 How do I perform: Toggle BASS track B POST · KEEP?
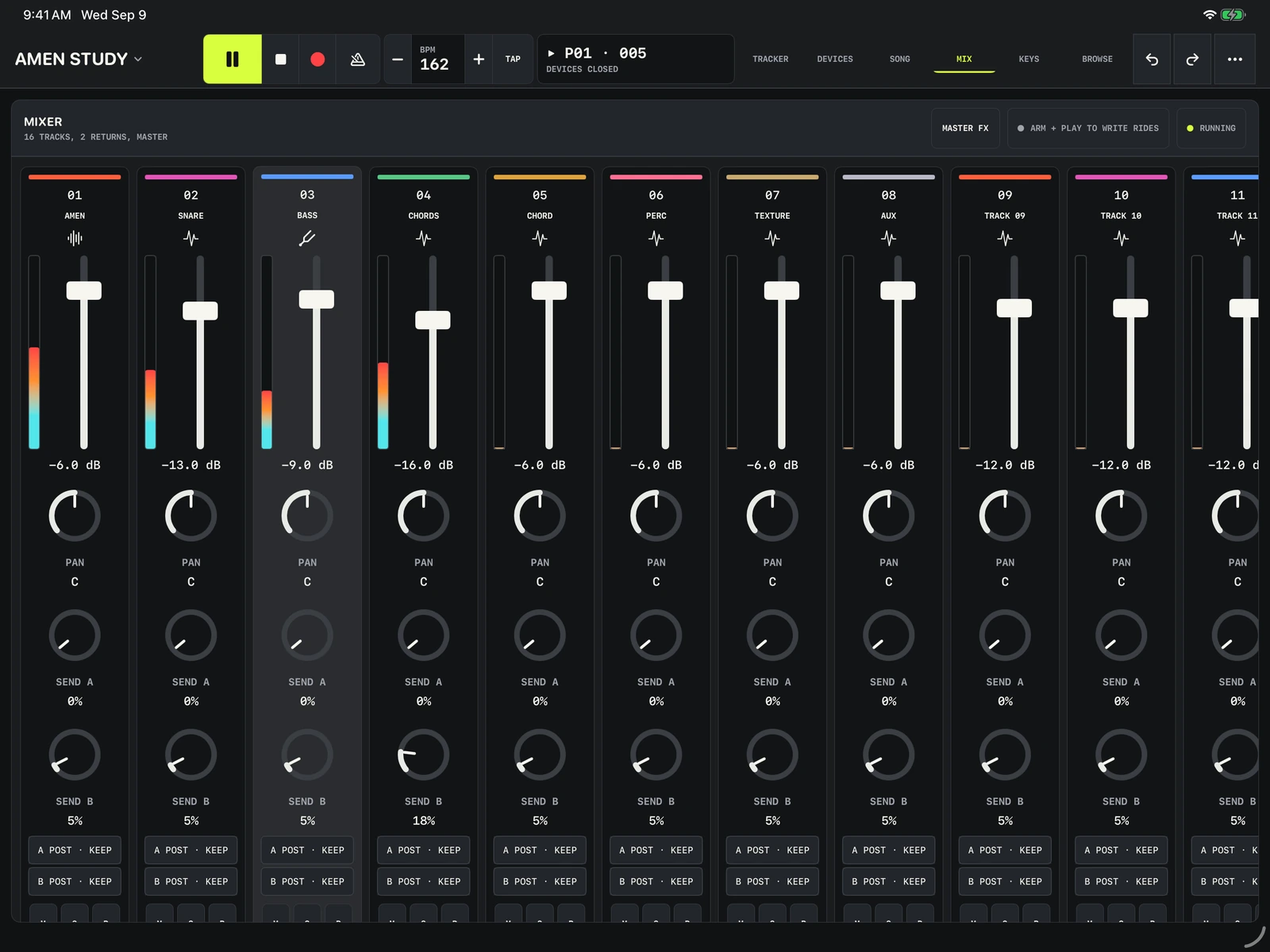coord(307,881)
